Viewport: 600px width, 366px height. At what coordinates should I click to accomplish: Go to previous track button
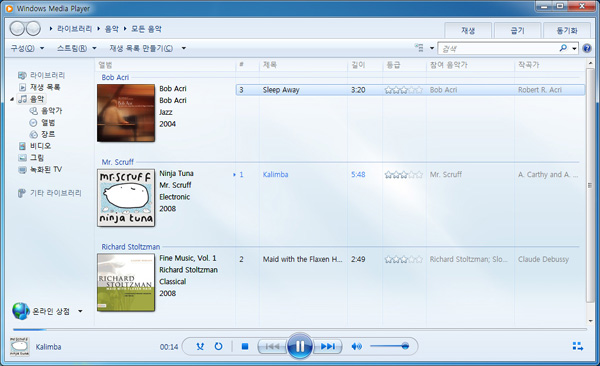(x=272, y=346)
